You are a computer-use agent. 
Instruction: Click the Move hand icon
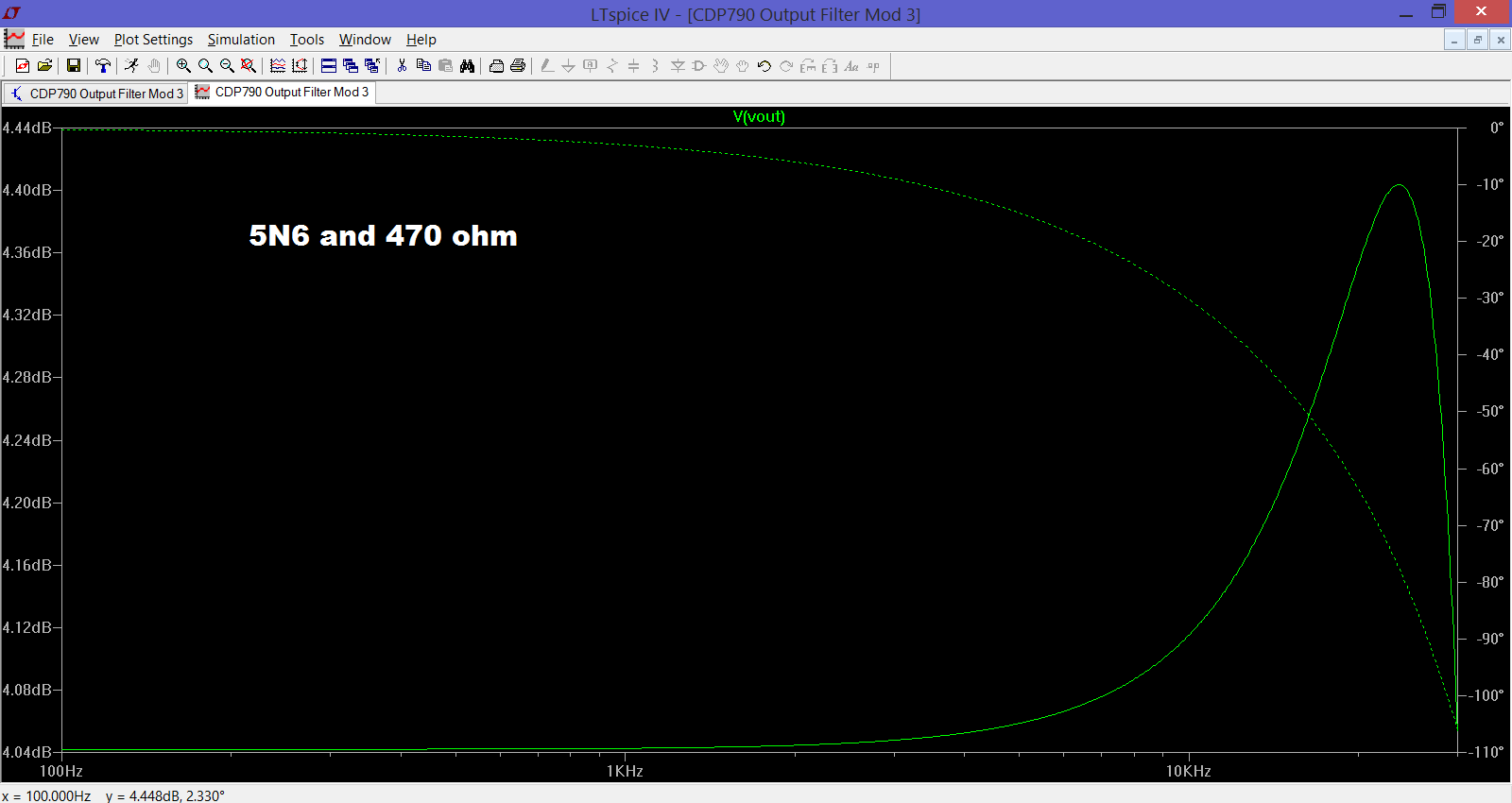tap(721, 65)
